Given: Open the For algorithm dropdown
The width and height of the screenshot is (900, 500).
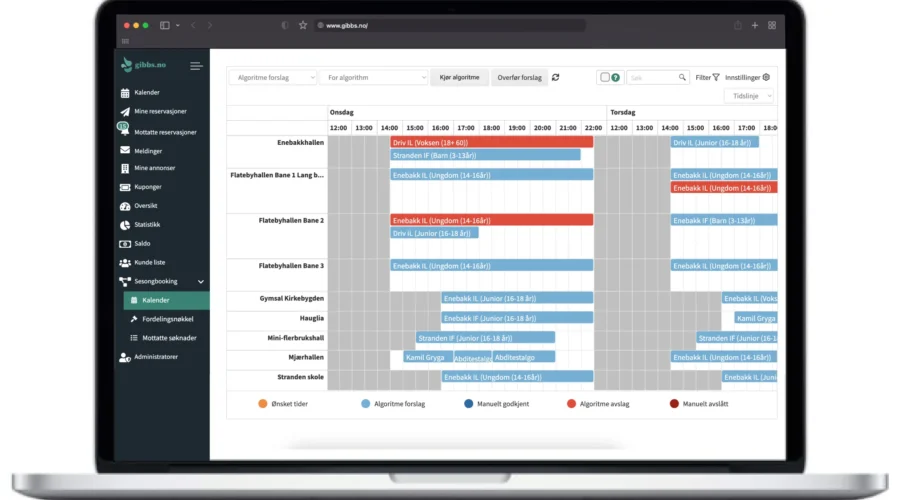Looking at the screenshot, I should click(x=374, y=77).
